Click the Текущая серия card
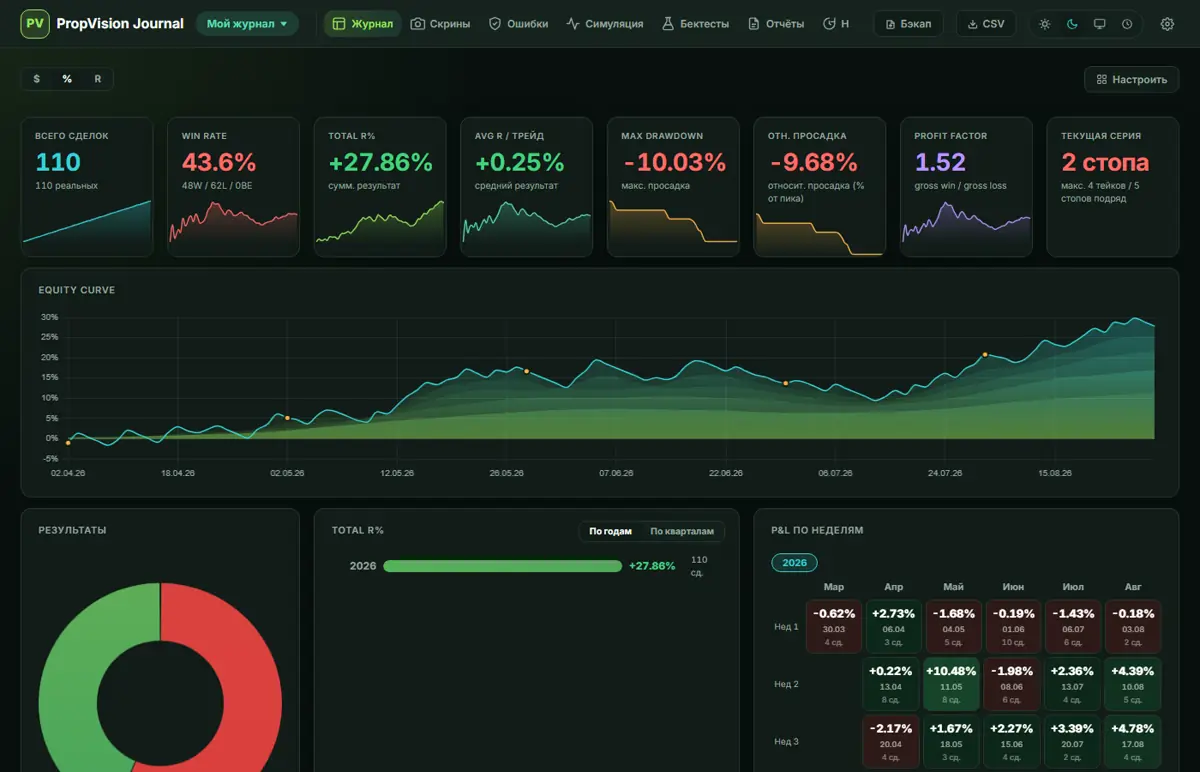Image resolution: width=1200 pixels, height=772 pixels. click(1113, 187)
